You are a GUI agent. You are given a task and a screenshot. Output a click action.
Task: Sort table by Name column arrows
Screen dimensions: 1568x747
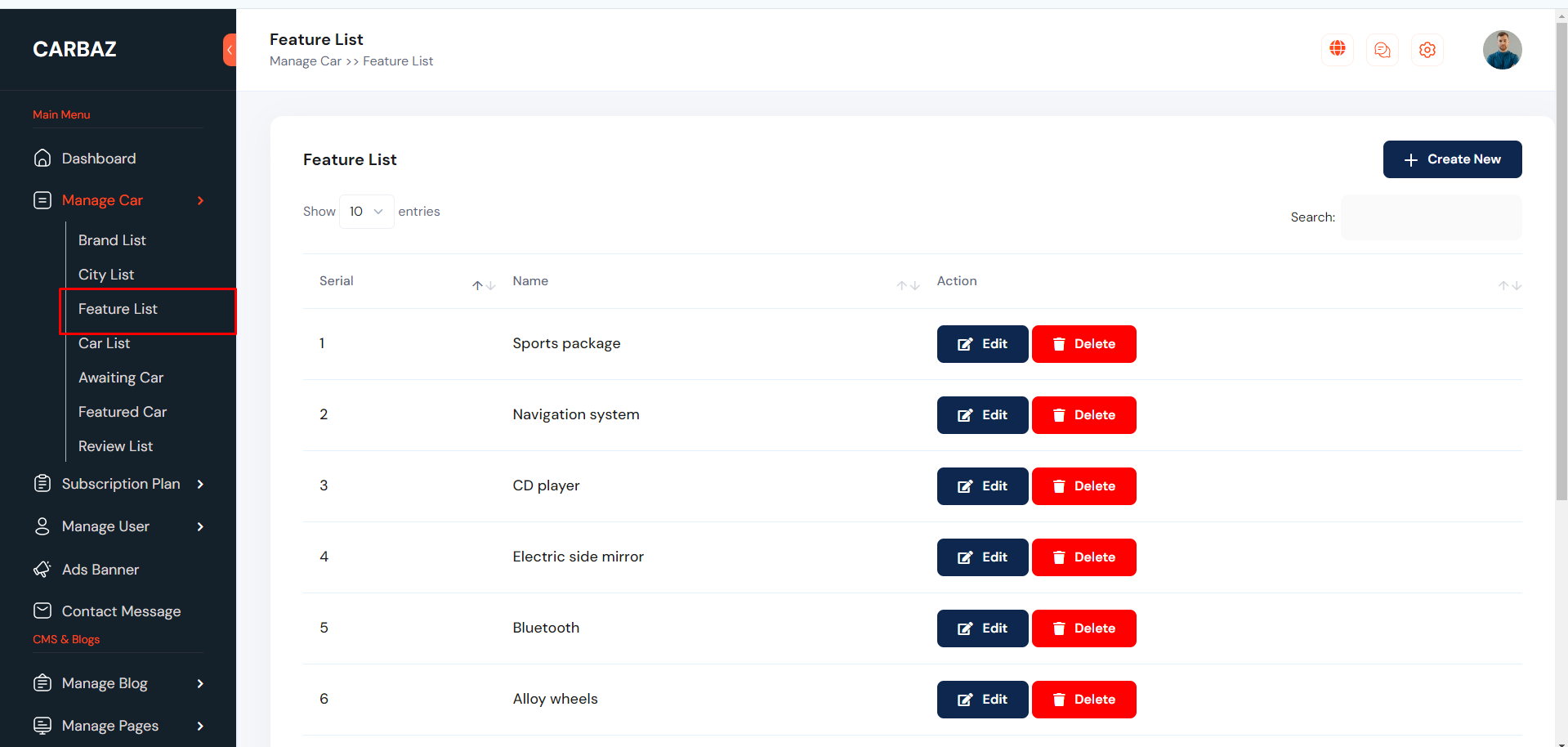tap(907, 285)
